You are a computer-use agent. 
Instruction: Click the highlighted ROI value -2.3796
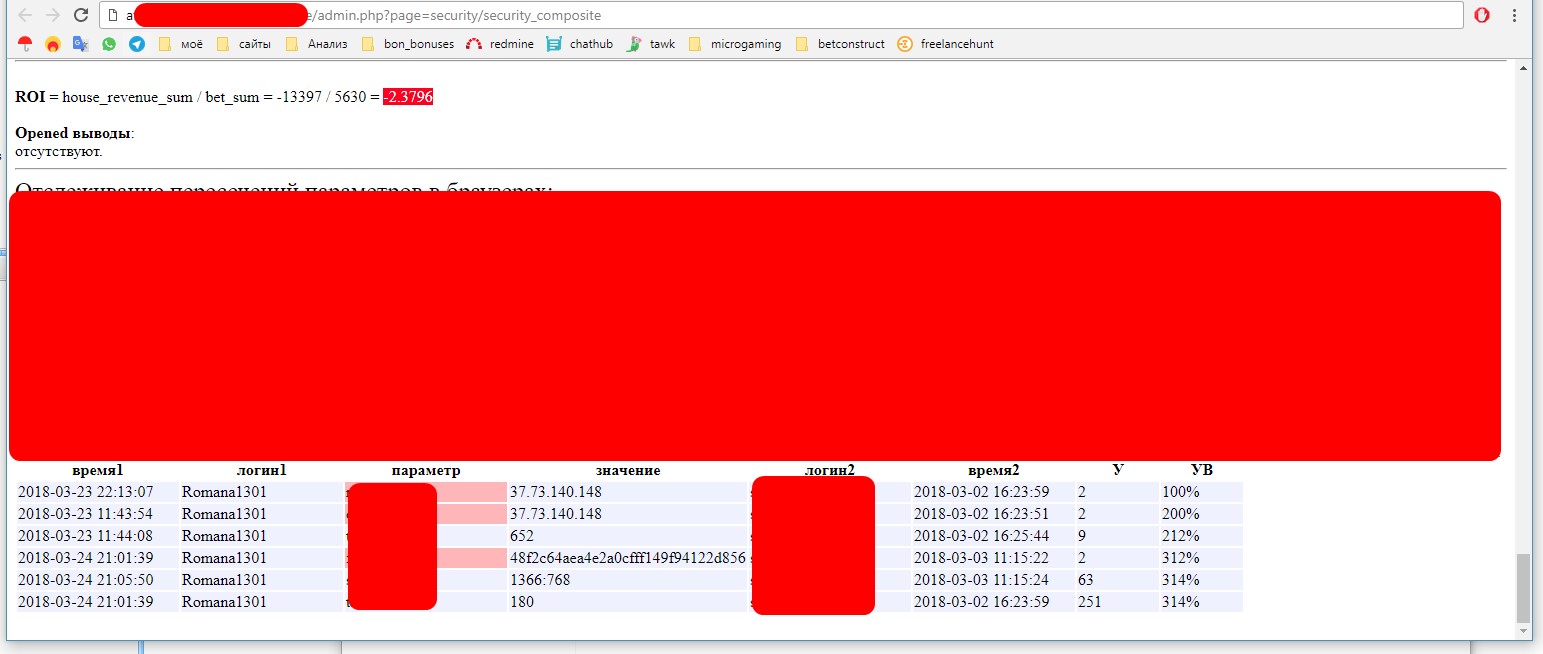(x=408, y=97)
